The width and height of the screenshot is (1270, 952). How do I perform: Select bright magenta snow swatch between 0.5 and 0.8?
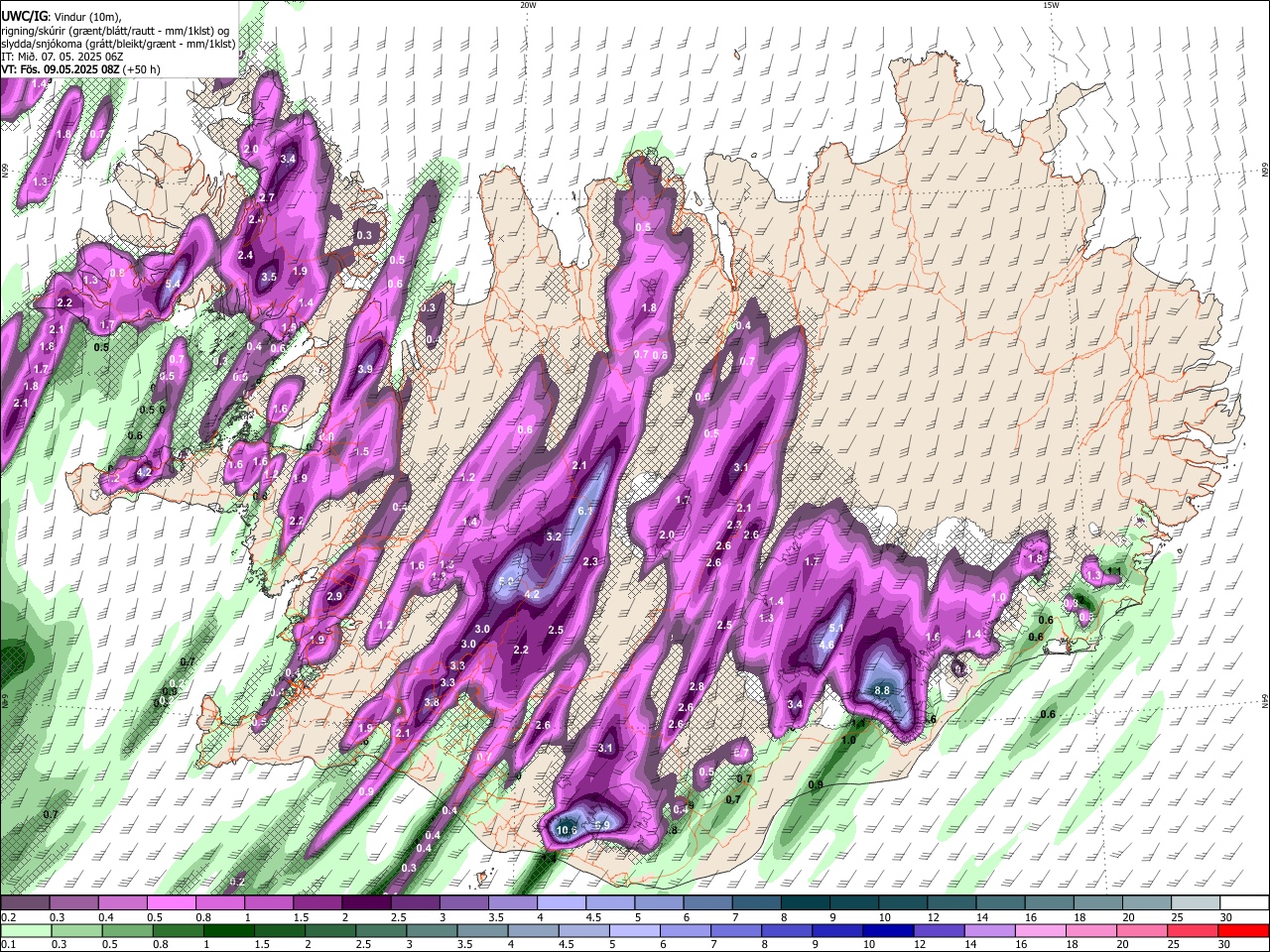pos(171,903)
